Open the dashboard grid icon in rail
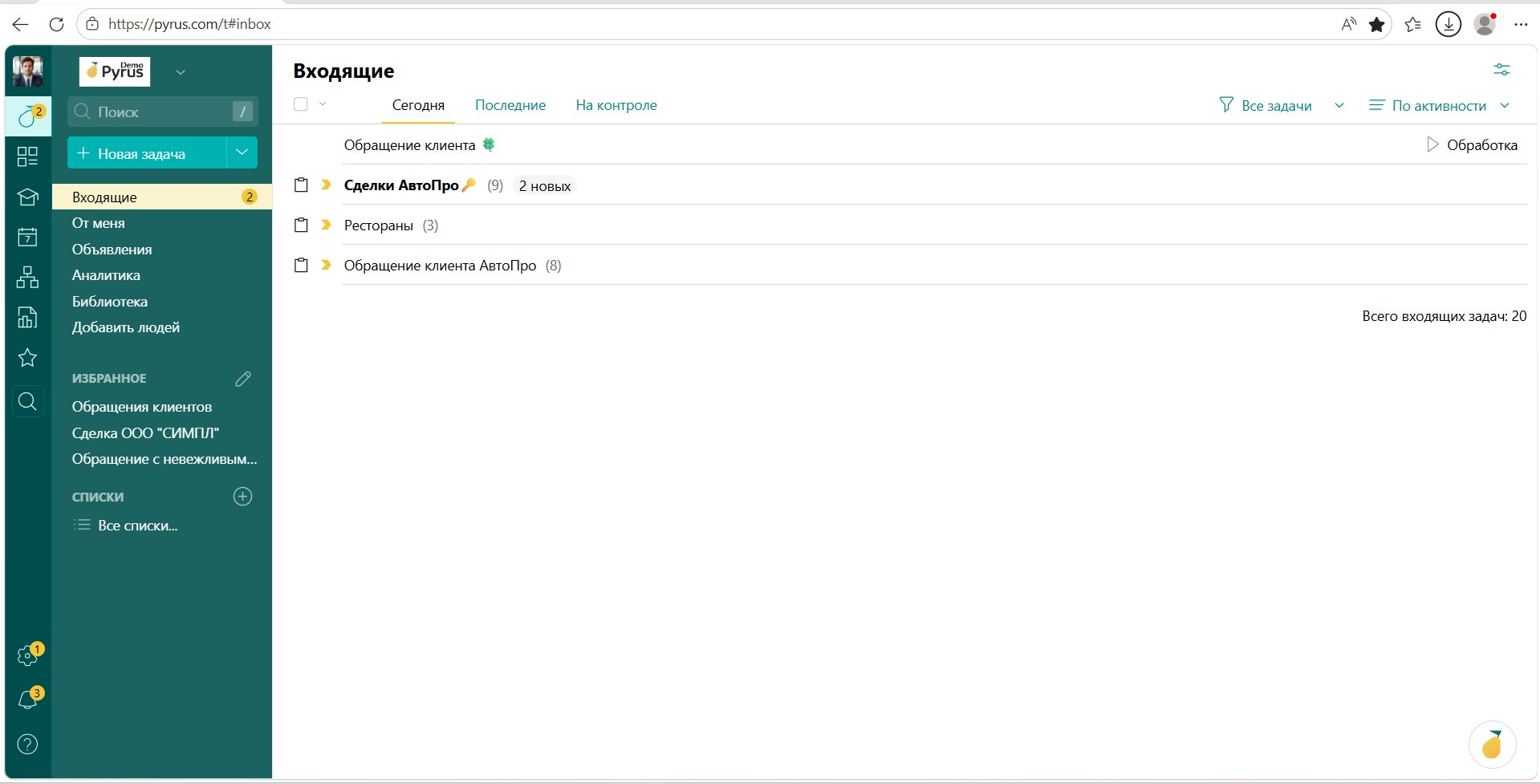The image size is (1540, 784). point(27,156)
